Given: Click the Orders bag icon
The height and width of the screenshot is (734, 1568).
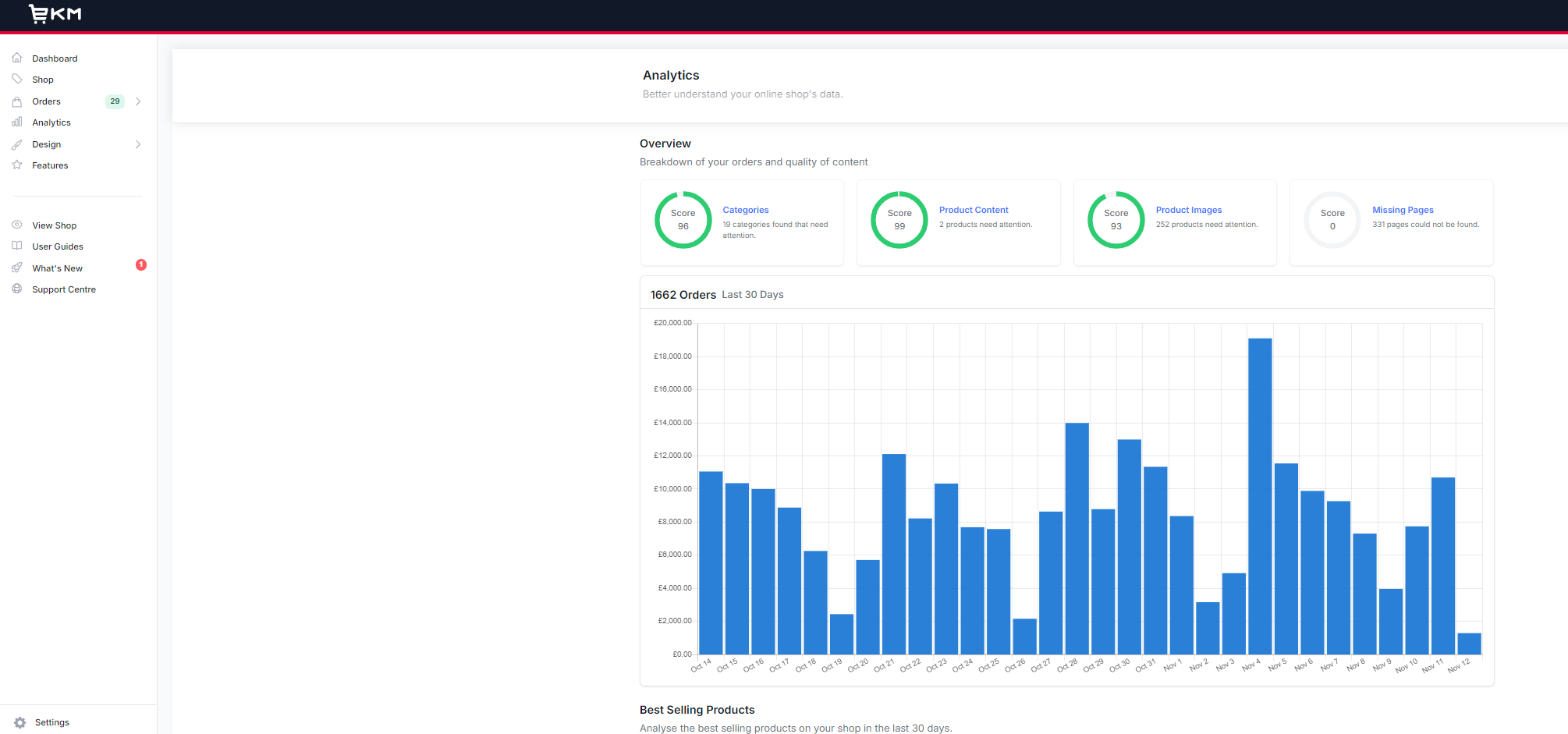Looking at the screenshot, I should [17, 101].
